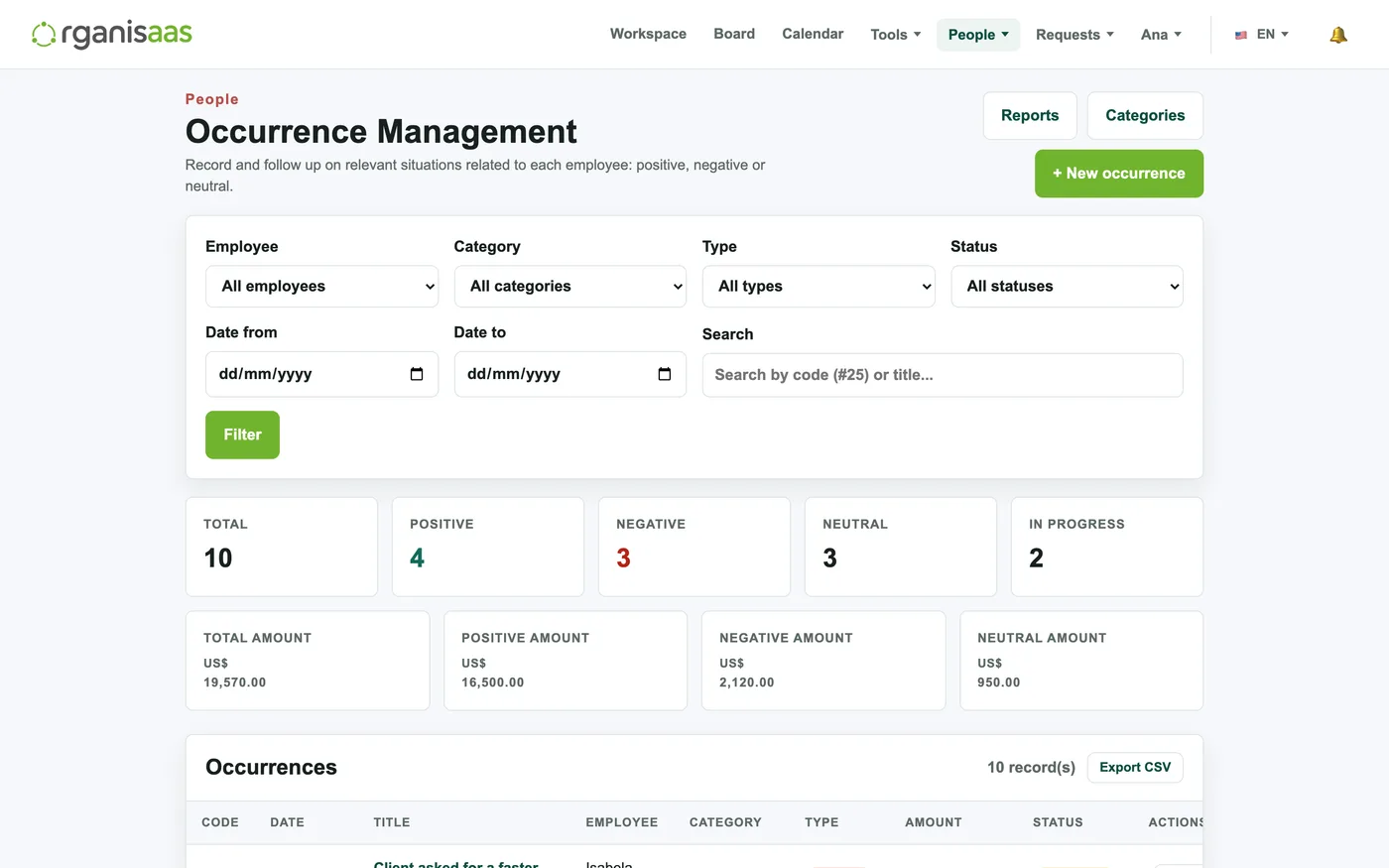Export occurrences as CSV
This screenshot has height=868, width=1389.
1135,768
